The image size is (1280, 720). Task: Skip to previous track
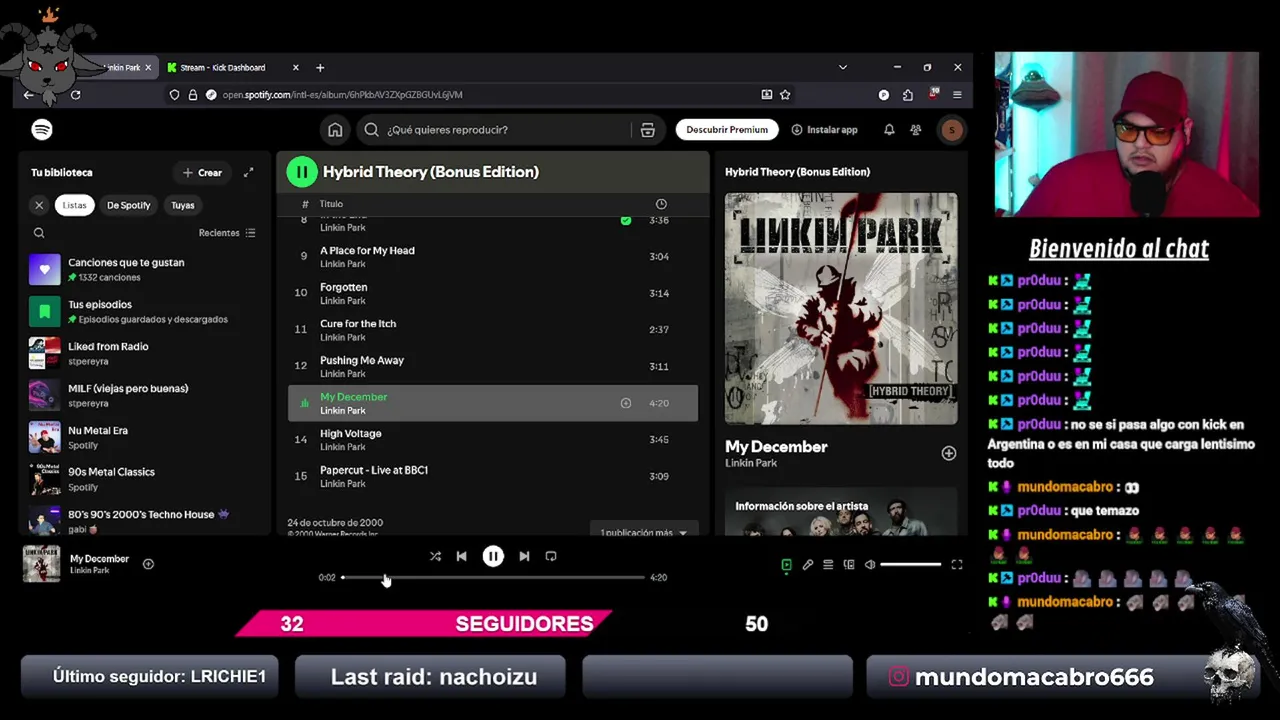point(461,556)
